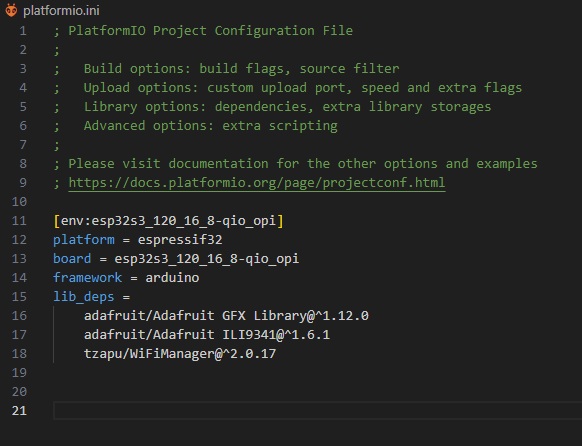Click line number 11 in the gutter
This screenshot has width=582, height=446.
(x=19, y=221)
